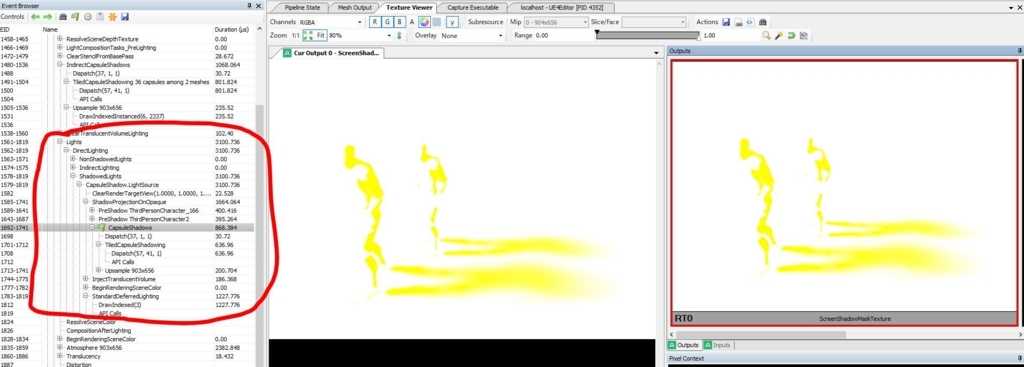Click the goto-location binoculars icon in Actions
The width and height of the screenshot is (1024, 367).
click(762, 22)
